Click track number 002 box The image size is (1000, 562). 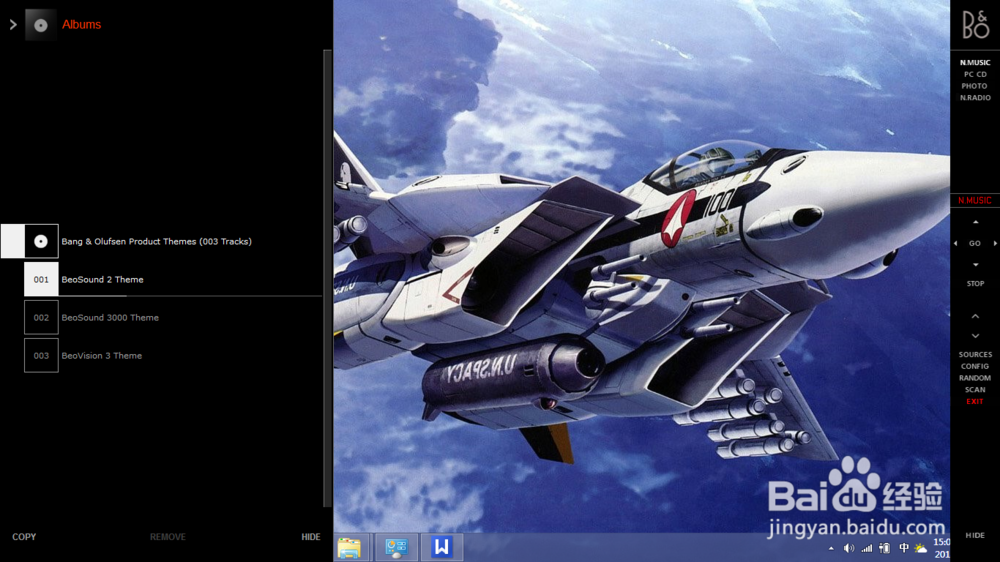coord(41,317)
